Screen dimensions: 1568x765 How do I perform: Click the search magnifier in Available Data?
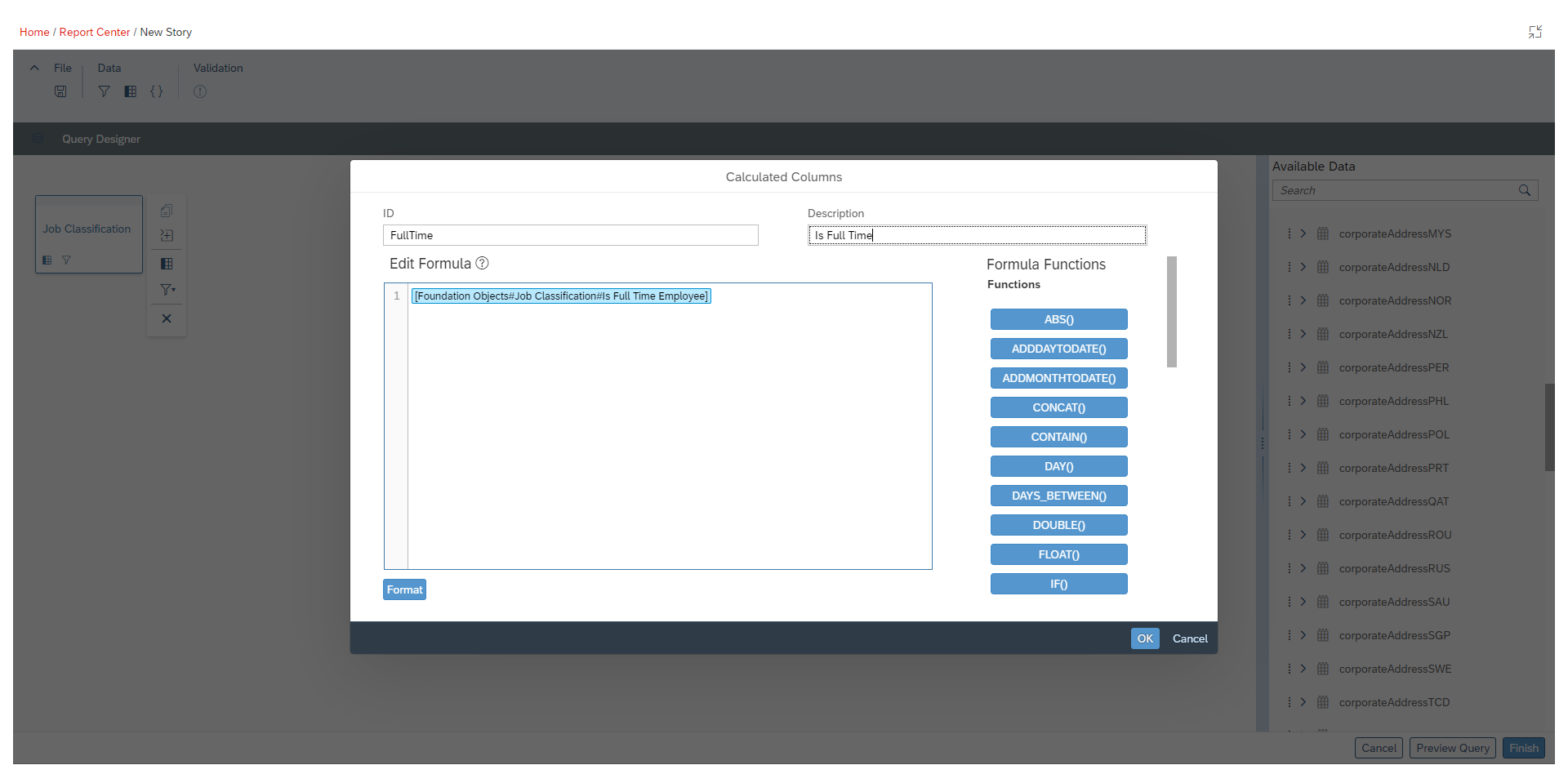pyautogui.click(x=1525, y=190)
